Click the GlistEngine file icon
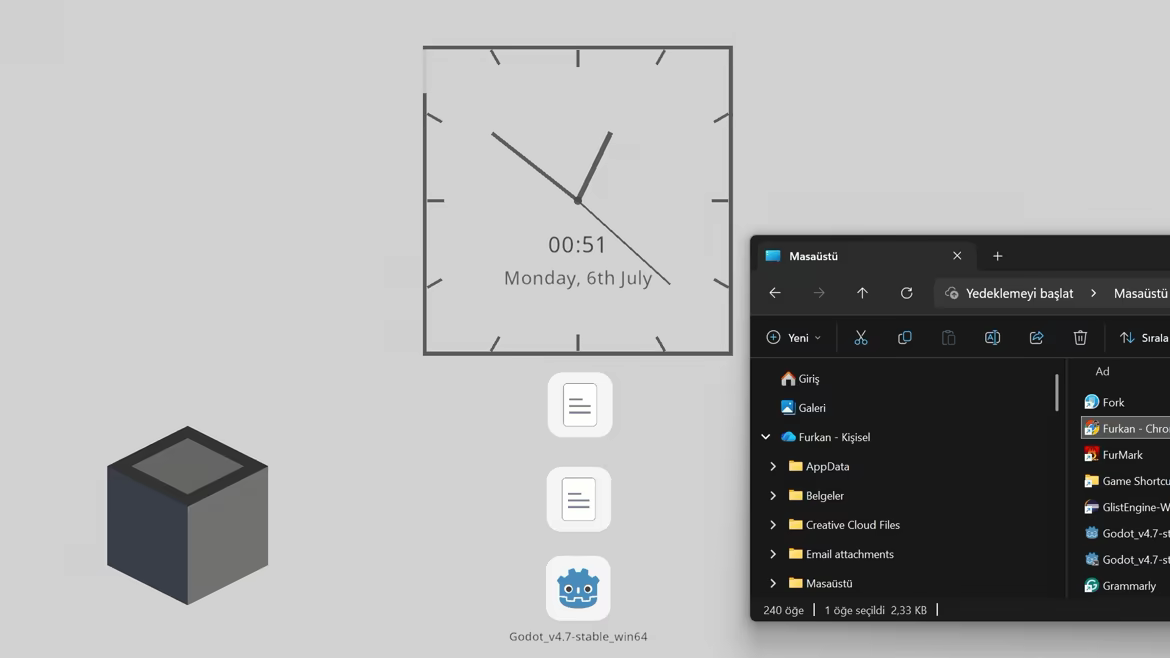The width and height of the screenshot is (1170, 658). coord(1092,507)
